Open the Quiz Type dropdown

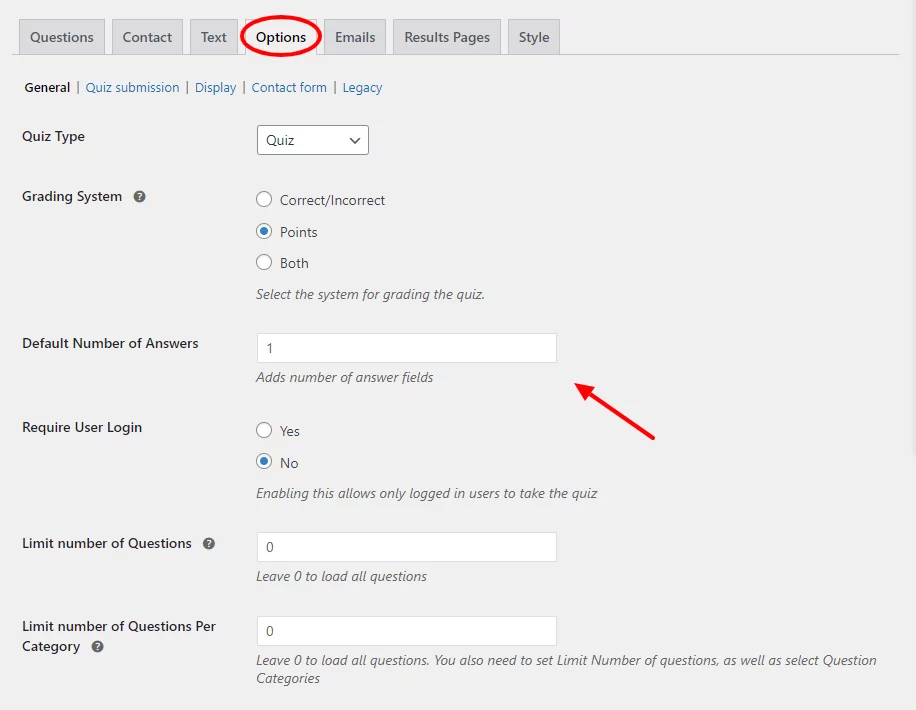pos(313,140)
